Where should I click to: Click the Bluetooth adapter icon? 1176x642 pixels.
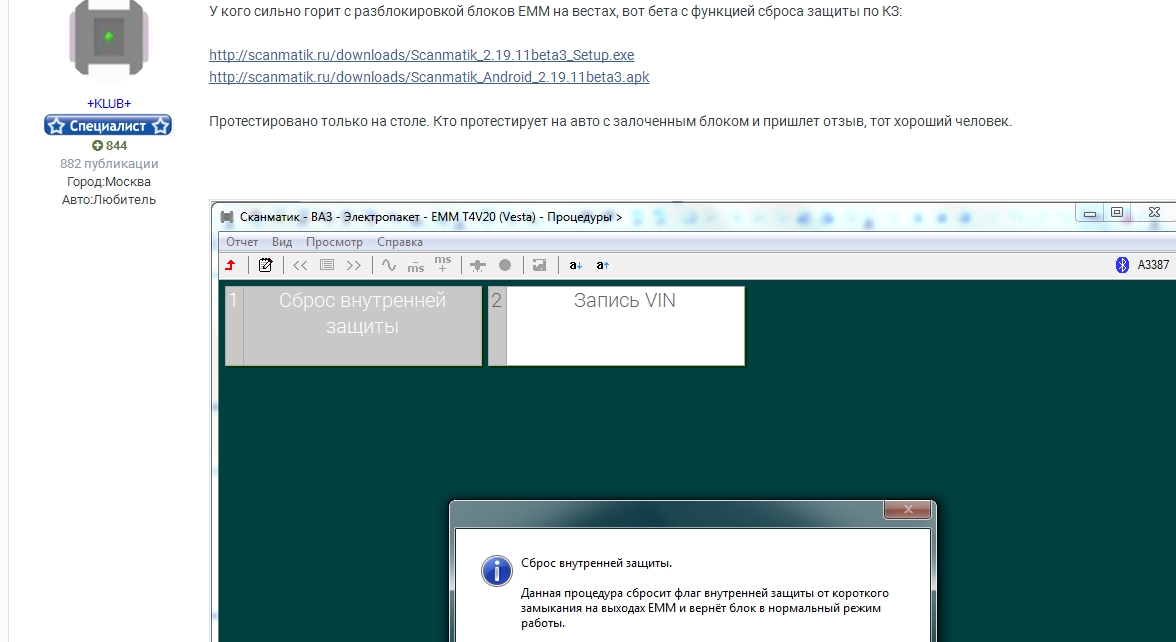(1122, 265)
